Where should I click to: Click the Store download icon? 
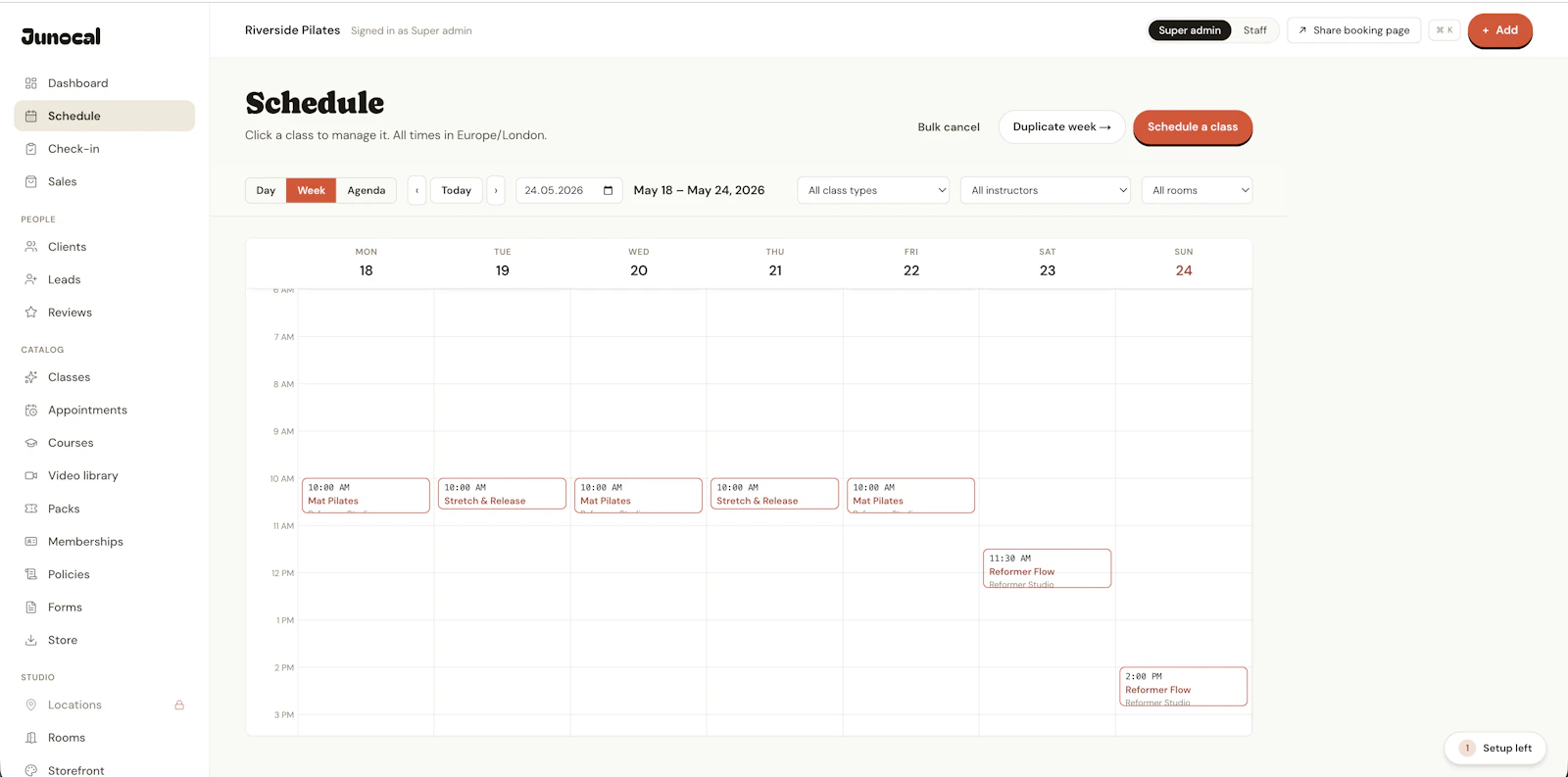point(31,640)
